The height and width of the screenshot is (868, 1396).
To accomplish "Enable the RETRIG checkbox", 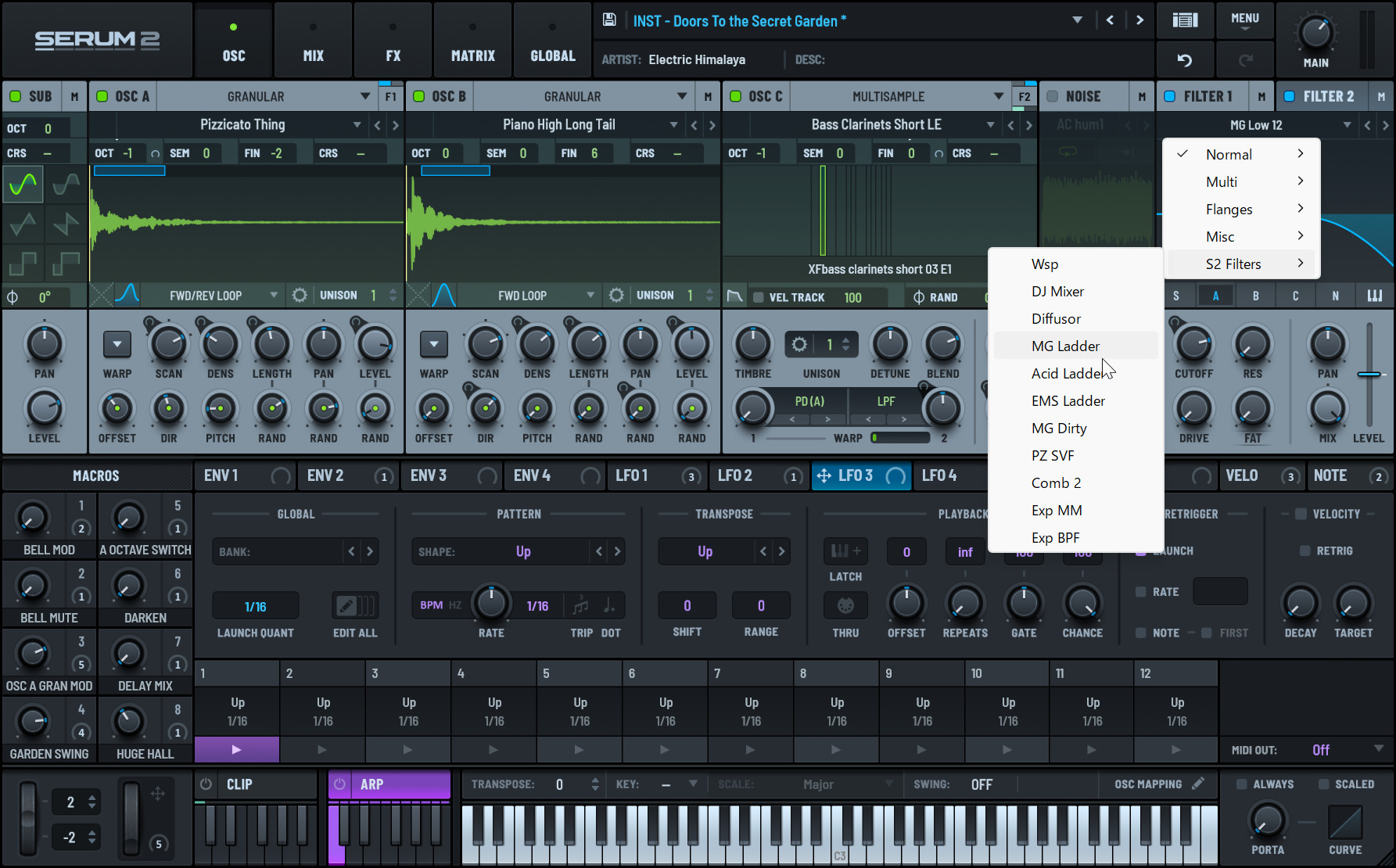I will (x=1304, y=551).
